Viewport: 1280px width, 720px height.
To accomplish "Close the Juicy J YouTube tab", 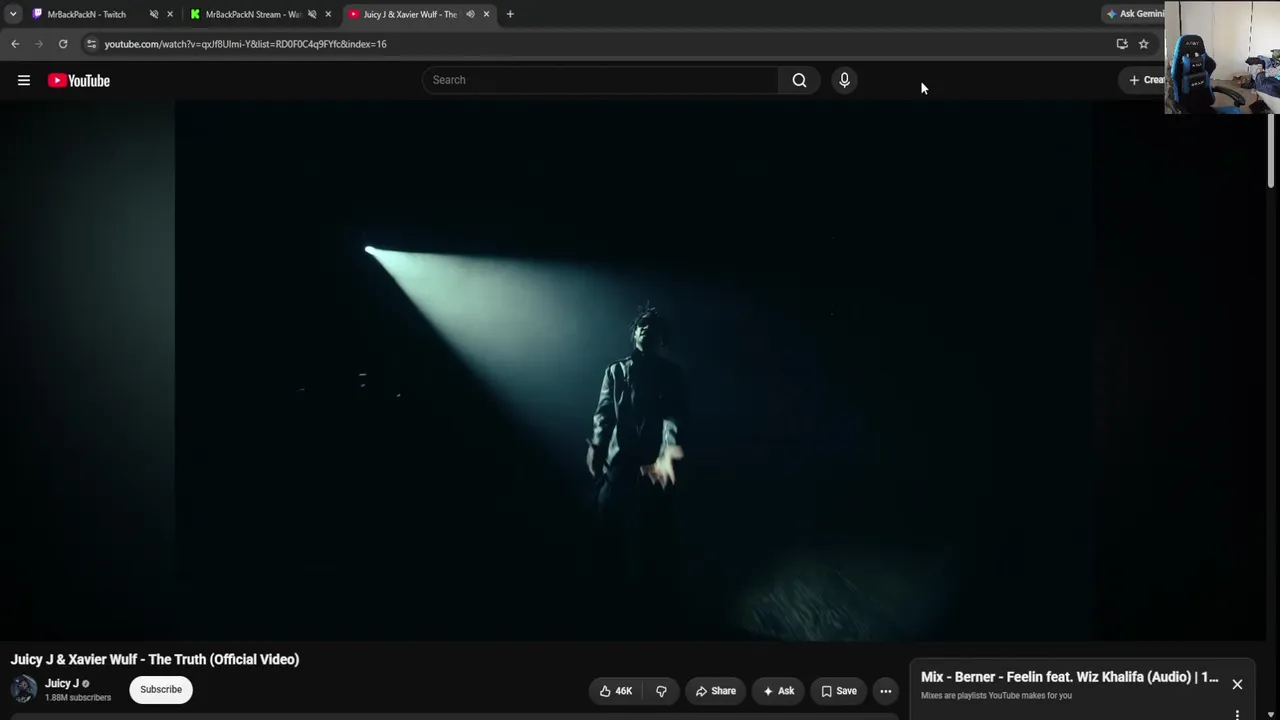I will click(486, 14).
